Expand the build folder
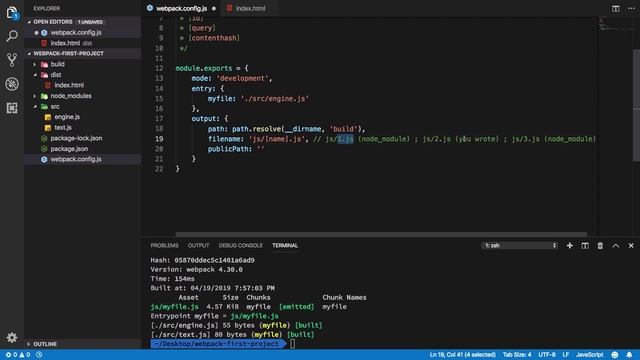Viewport: 640px width, 360px height. [35, 64]
